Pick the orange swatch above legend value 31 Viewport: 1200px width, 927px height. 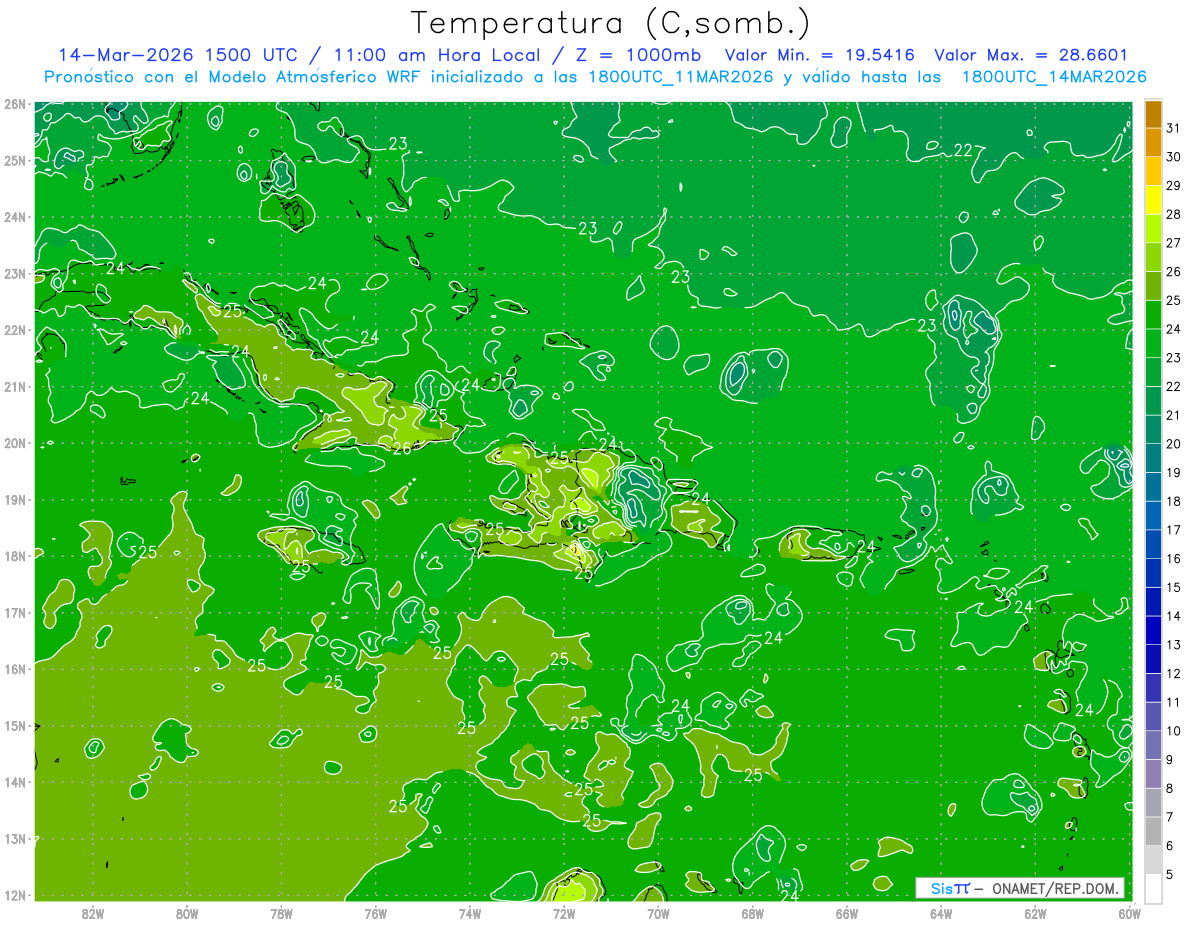point(1153,113)
